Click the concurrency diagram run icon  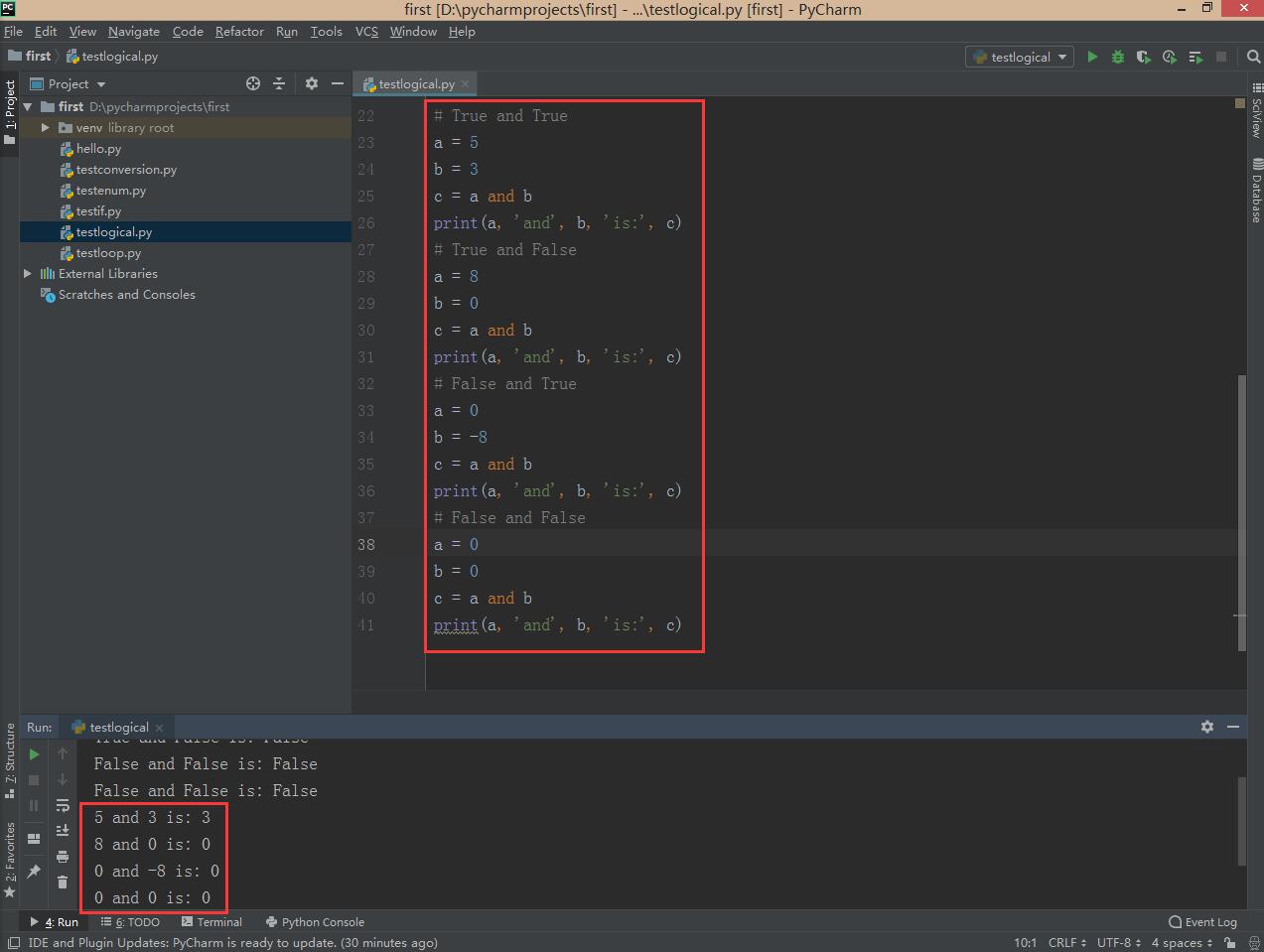[x=1195, y=57]
